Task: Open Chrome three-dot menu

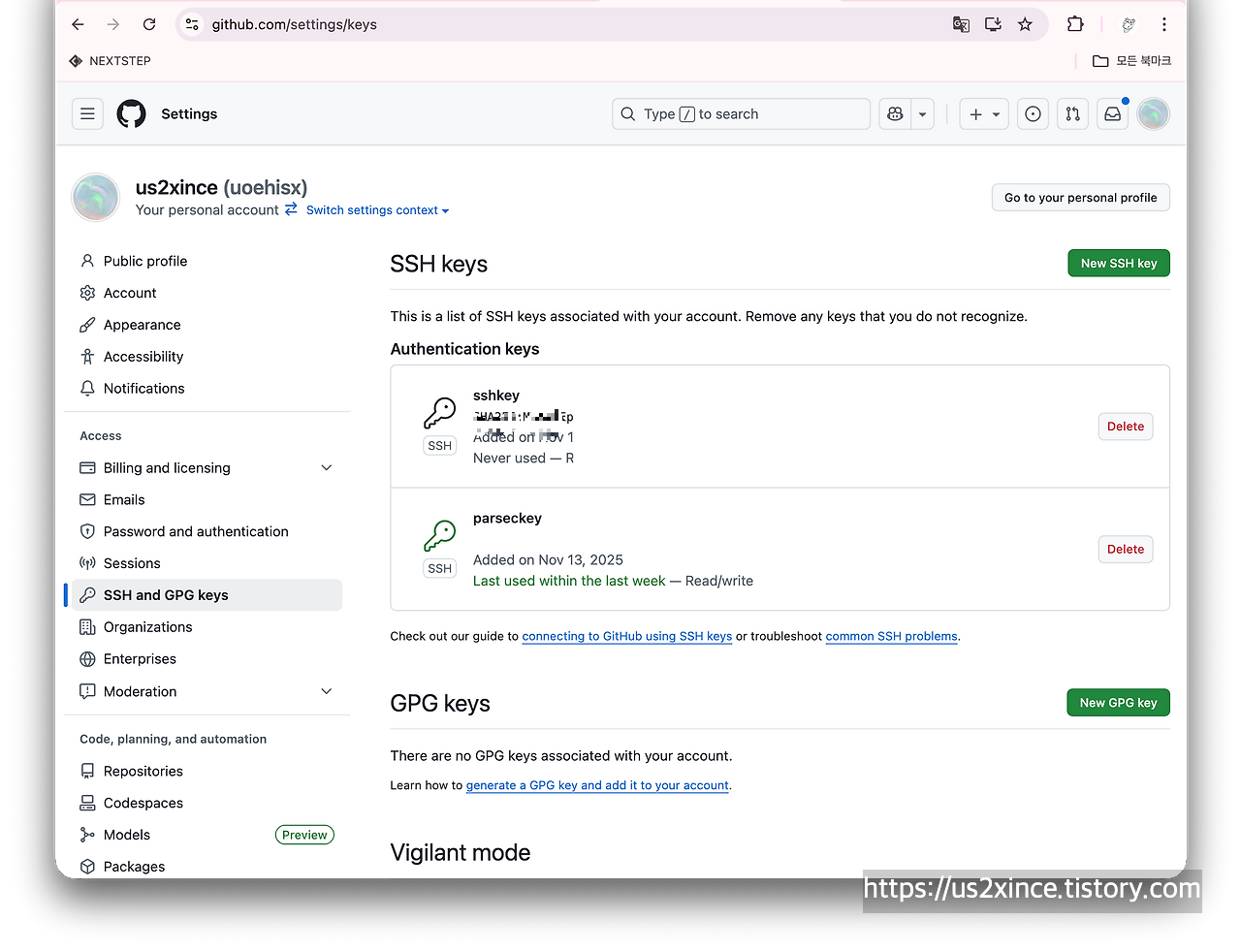Action: [1164, 24]
